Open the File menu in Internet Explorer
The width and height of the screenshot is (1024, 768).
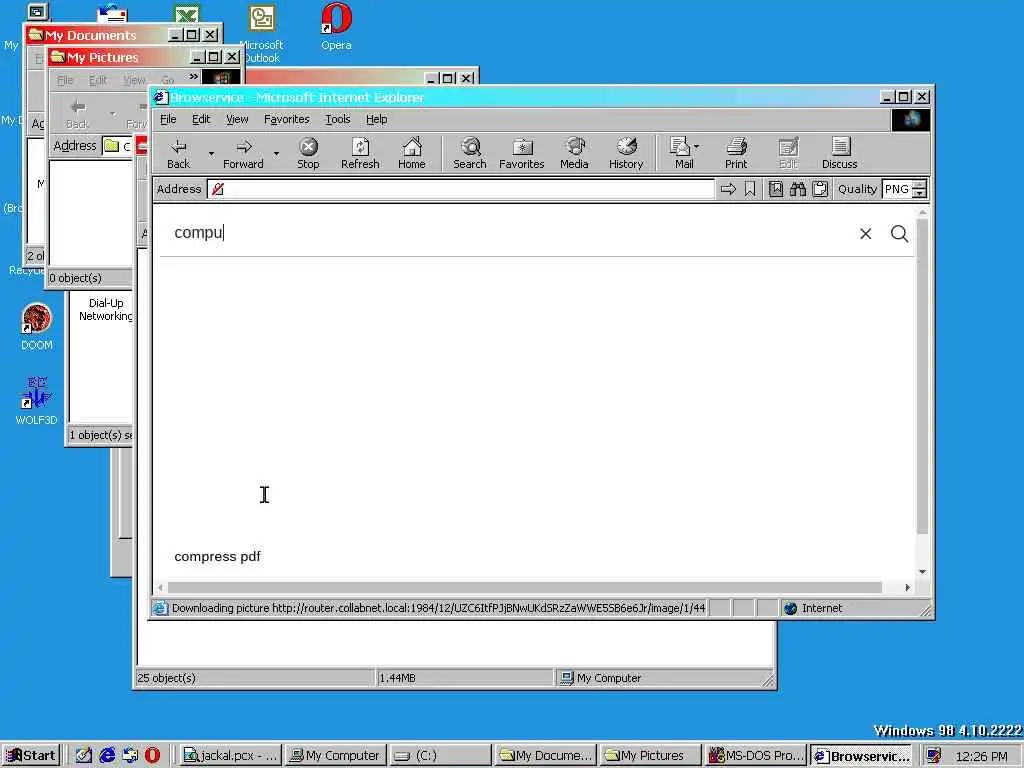tap(168, 119)
